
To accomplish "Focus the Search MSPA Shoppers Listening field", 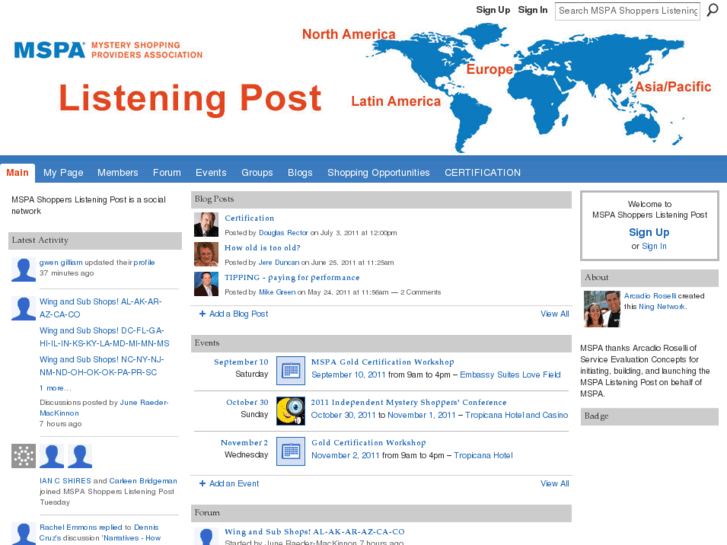I will [628, 11].
